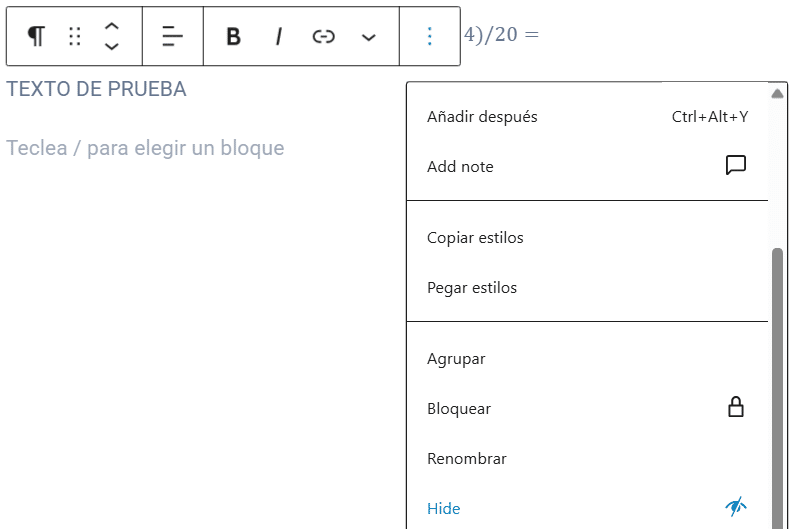Choose 'Add note' from the menu
This screenshot has width=790, height=529.
[460, 167]
